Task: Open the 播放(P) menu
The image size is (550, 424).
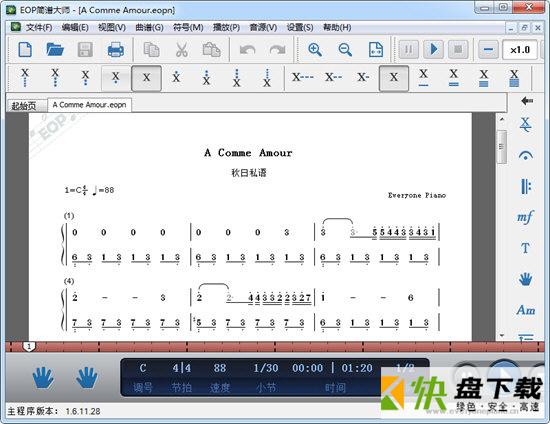Action: pyautogui.click(x=227, y=27)
